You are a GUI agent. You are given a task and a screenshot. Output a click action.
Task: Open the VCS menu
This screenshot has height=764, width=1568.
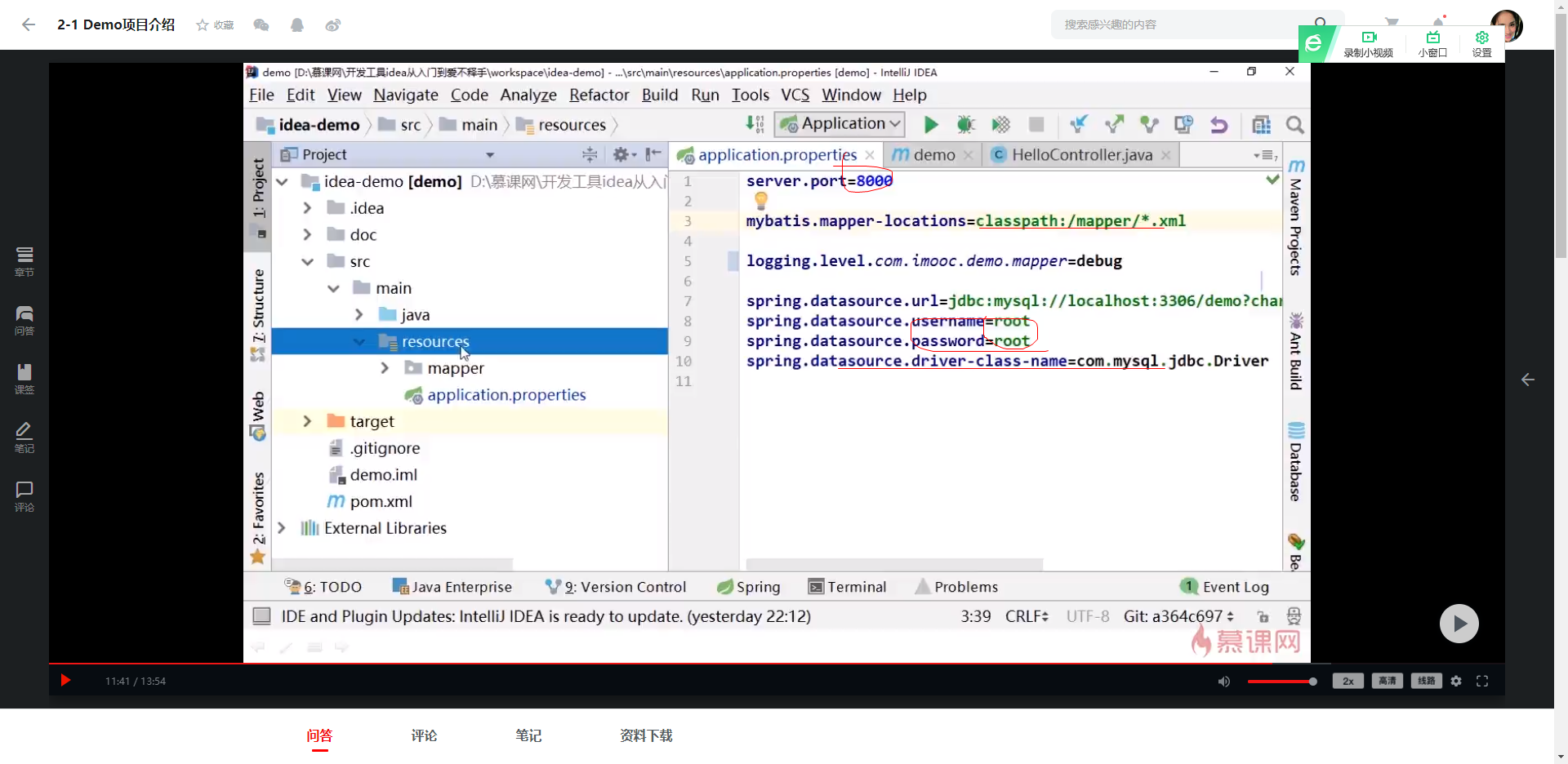click(x=795, y=95)
